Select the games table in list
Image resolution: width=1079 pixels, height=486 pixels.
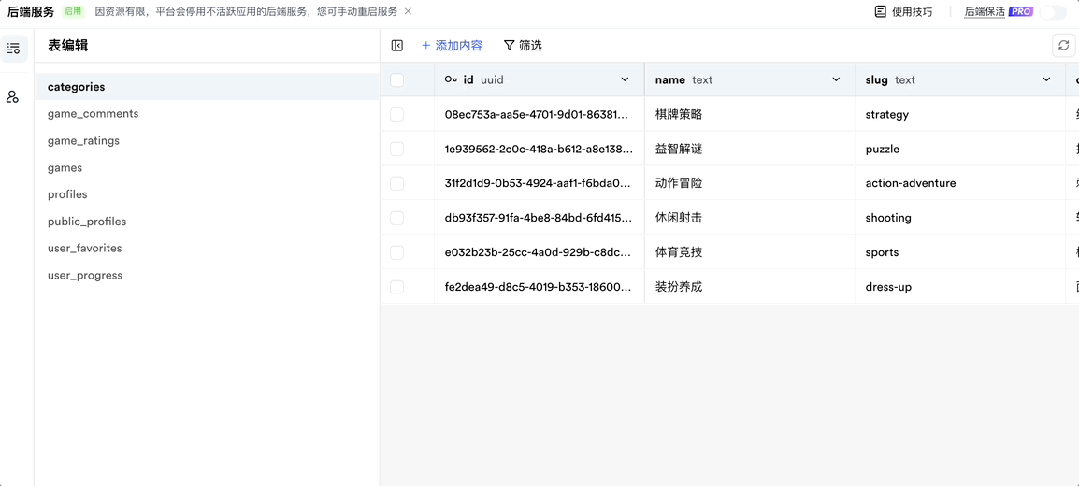[65, 168]
